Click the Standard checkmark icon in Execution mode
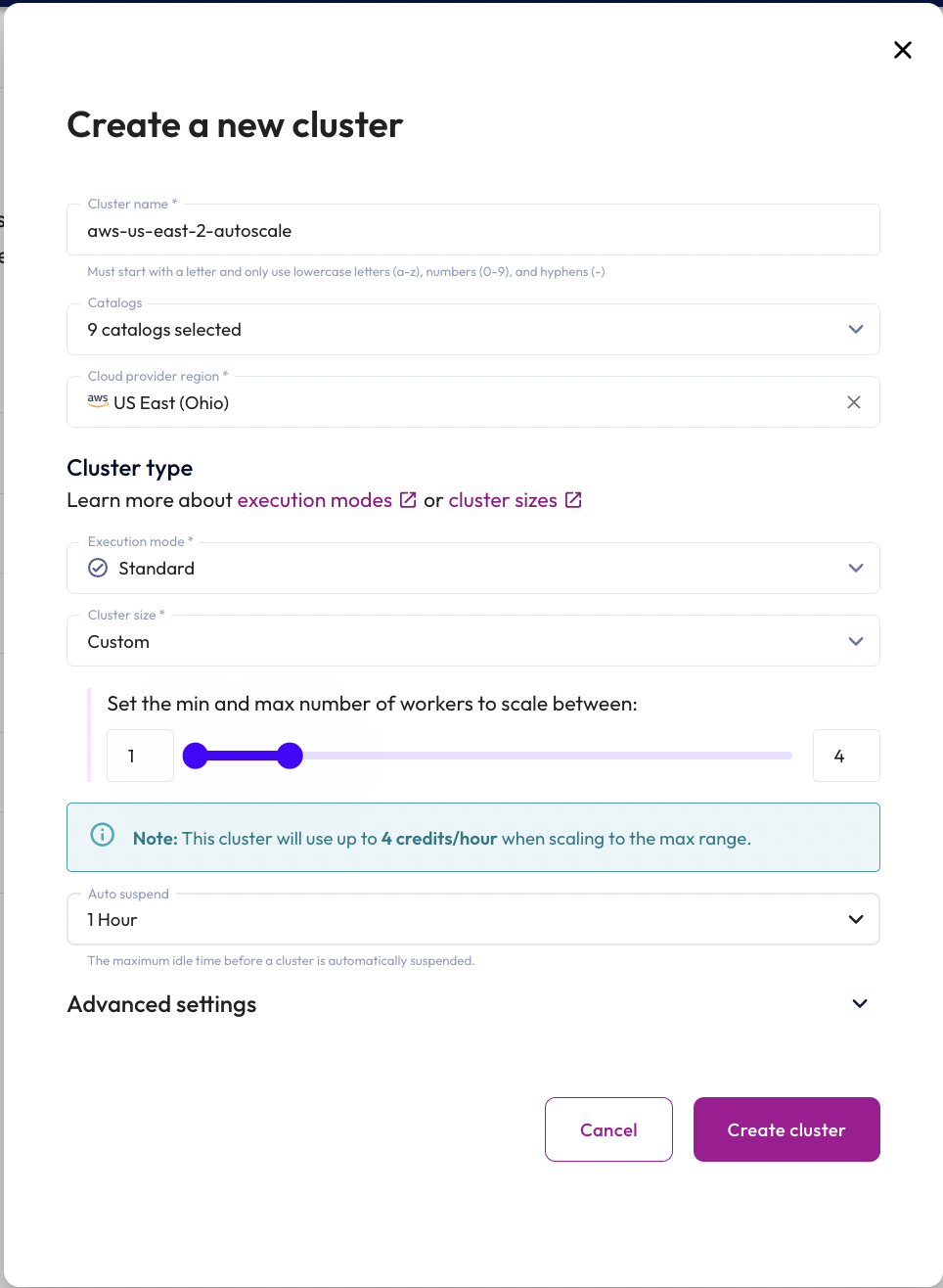Screen dimensions: 943x1288 98,569
